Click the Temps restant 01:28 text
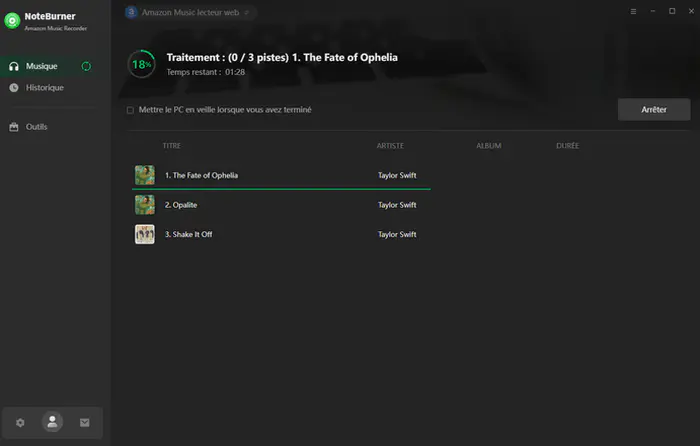Screen dimensions: 700x446 click(206, 72)
